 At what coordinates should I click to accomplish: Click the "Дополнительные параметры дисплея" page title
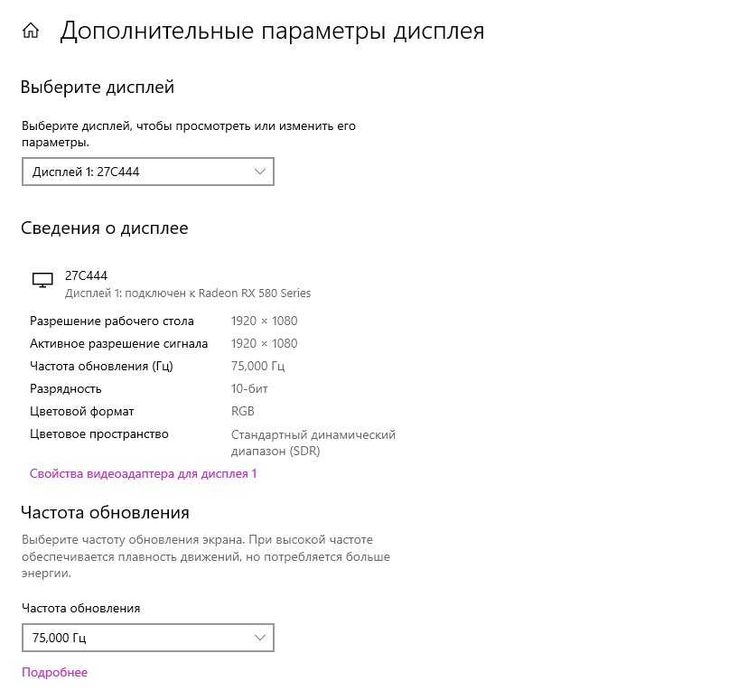click(272, 31)
